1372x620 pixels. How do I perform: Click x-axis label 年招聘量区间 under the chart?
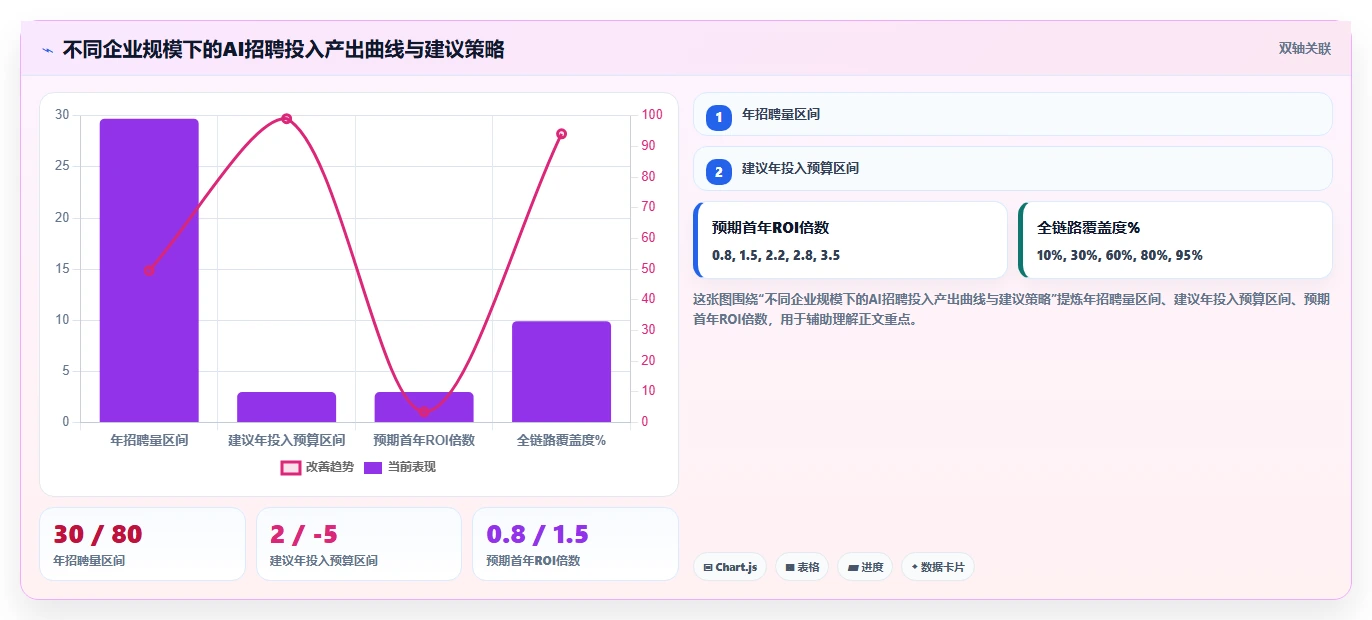[149, 440]
